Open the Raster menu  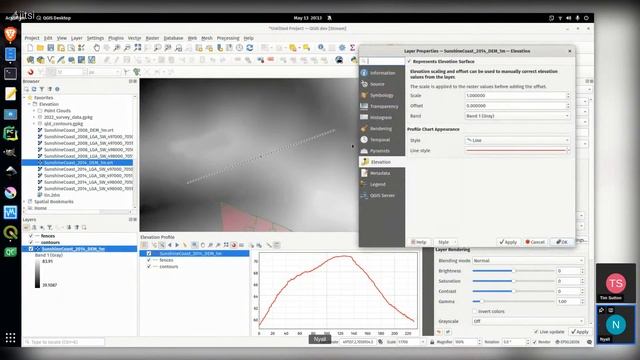152,38
